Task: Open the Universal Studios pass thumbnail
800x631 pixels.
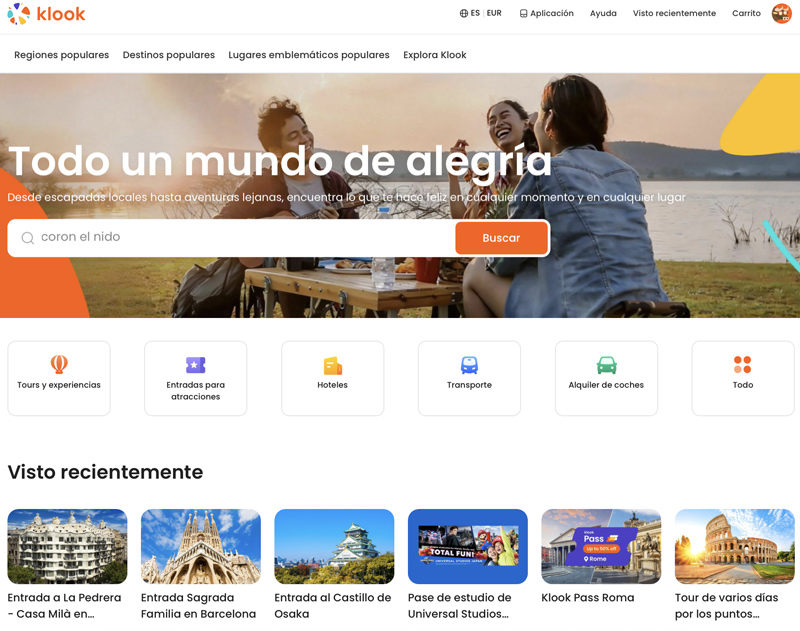Action: click(x=468, y=546)
